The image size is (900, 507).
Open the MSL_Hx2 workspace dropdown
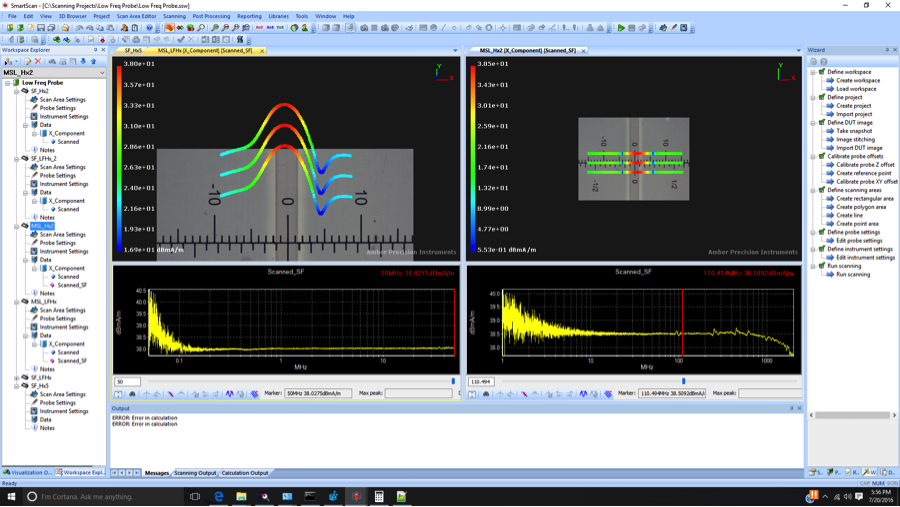point(102,73)
